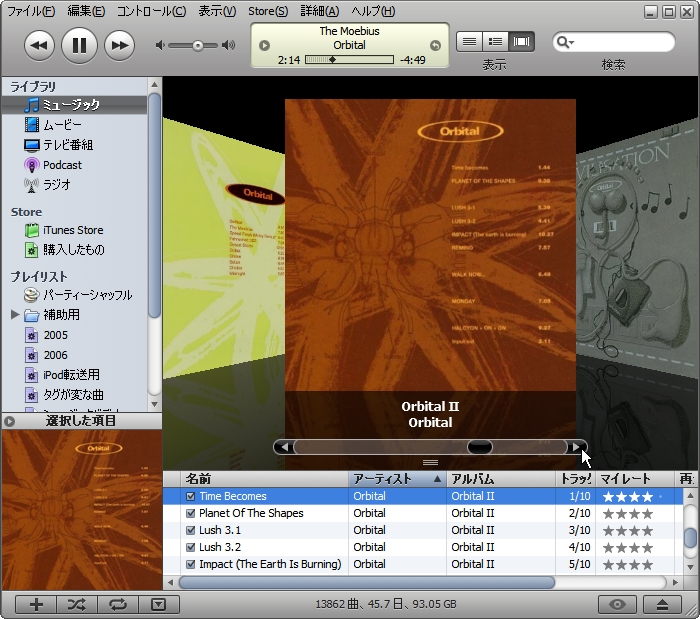Uncheck Impact (The Earth Is Burning) checkbox
Viewport: 700px width, 619px height.
[x=191, y=564]
